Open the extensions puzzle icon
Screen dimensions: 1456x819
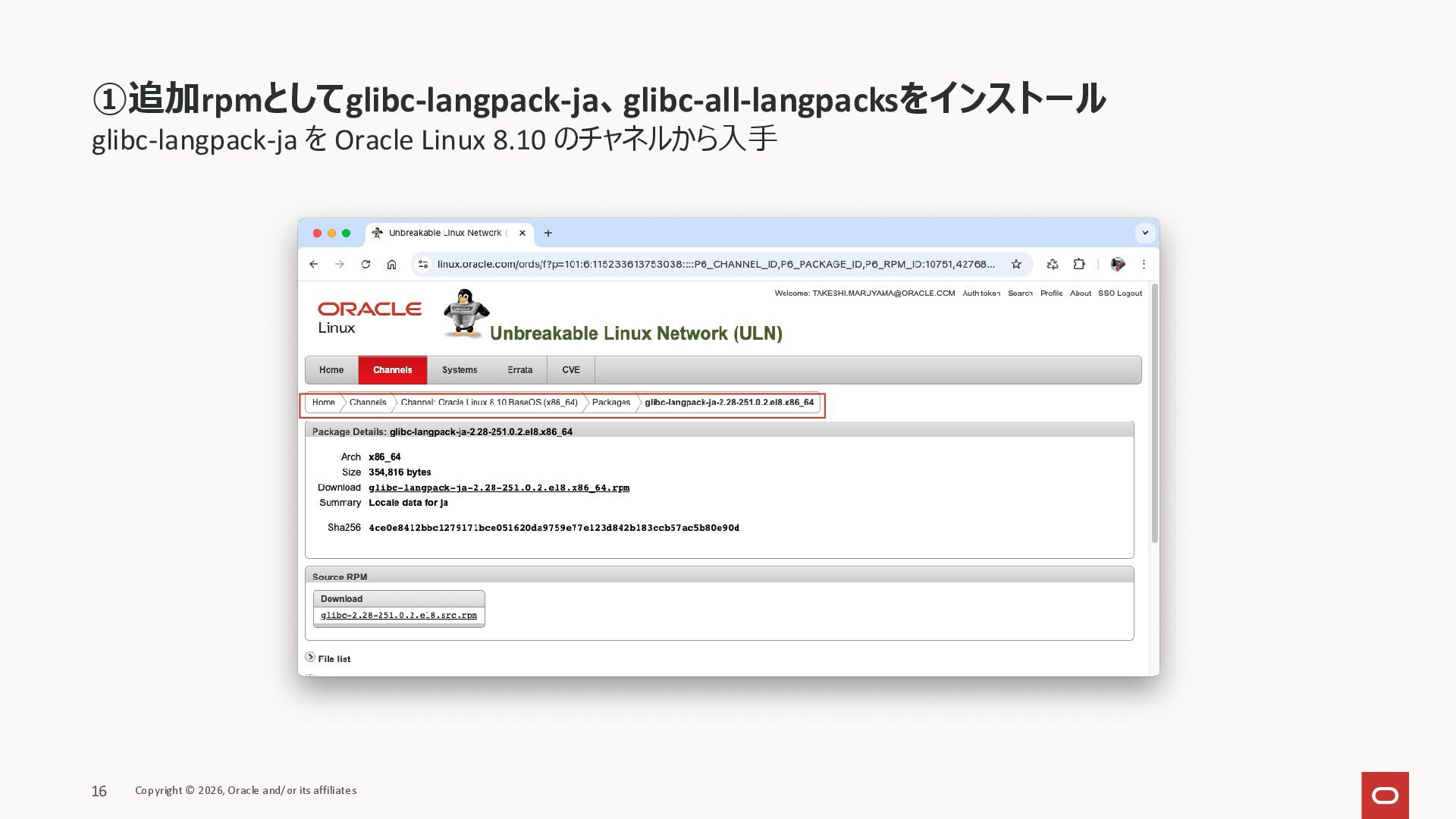click(x=1078, y=264)
